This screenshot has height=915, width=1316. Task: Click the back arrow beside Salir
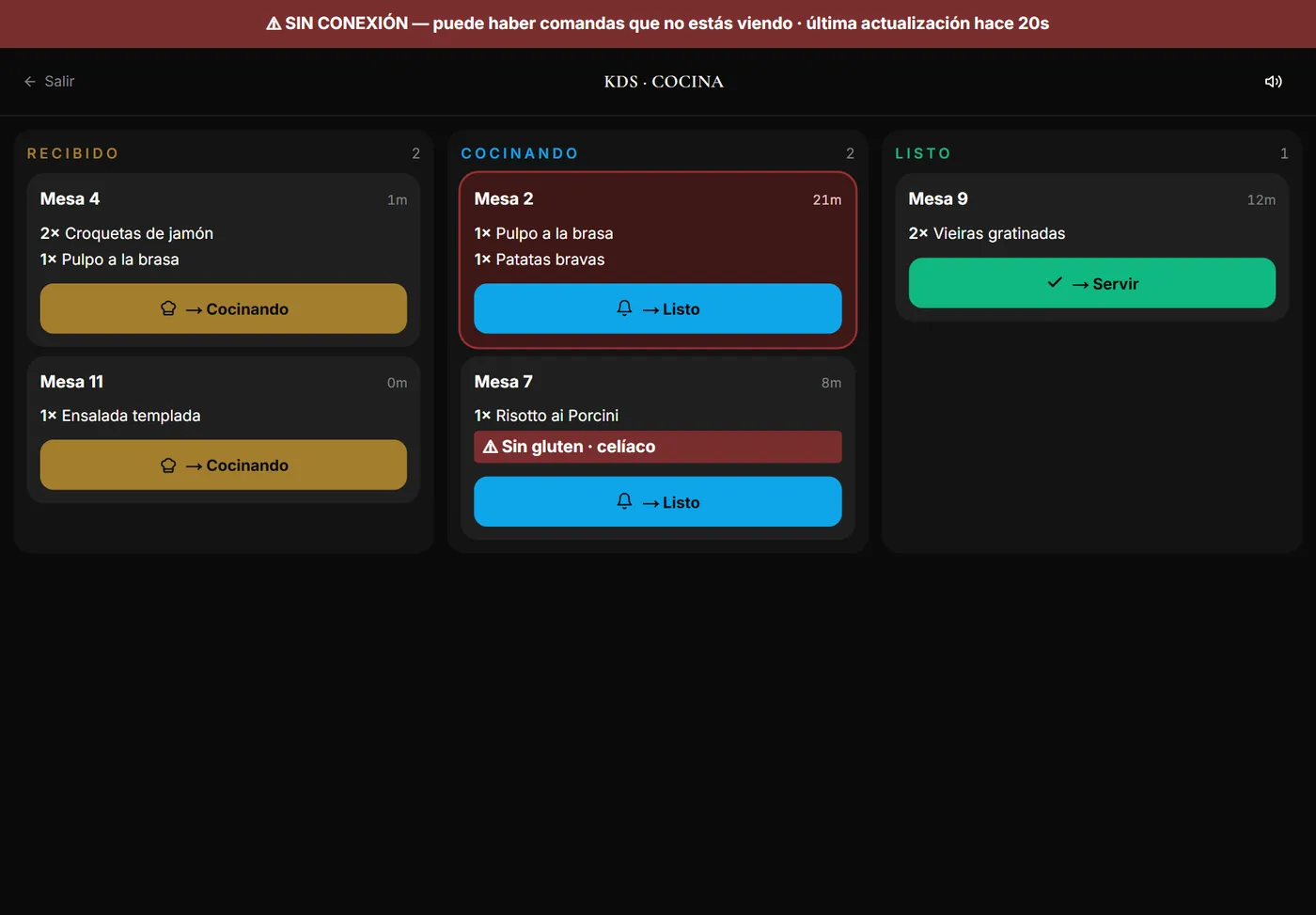click(30, 82)
